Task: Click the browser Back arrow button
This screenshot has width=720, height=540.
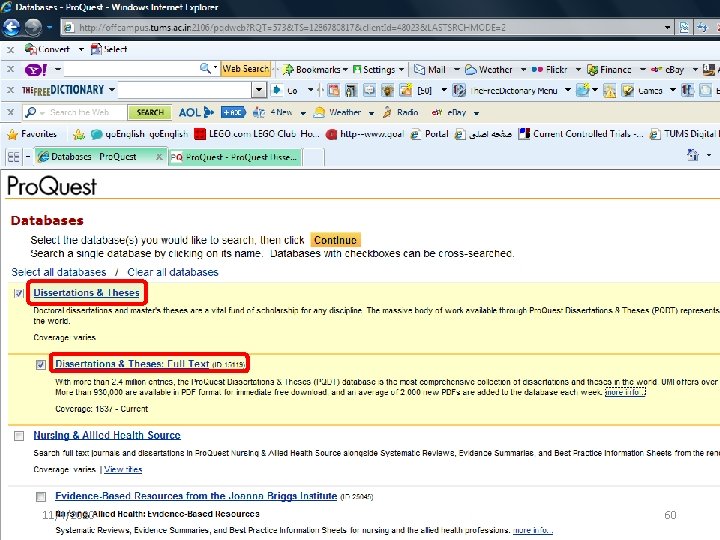Action: click(x=11, y=28)
